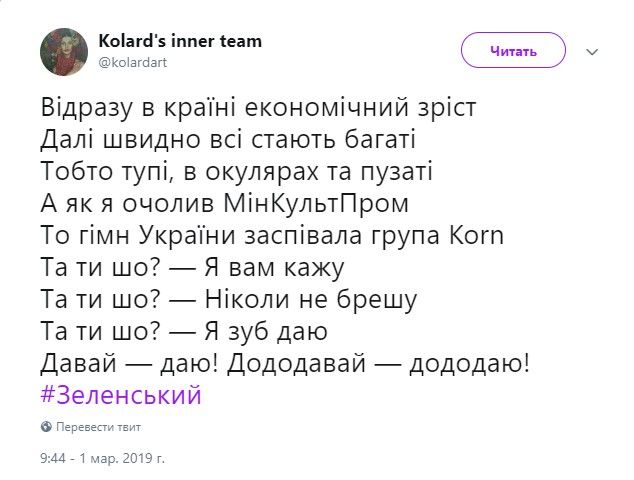Viewport: 634px width, 480px height.
Task: Follow the account with the Читать button
Action: [513, 50]
